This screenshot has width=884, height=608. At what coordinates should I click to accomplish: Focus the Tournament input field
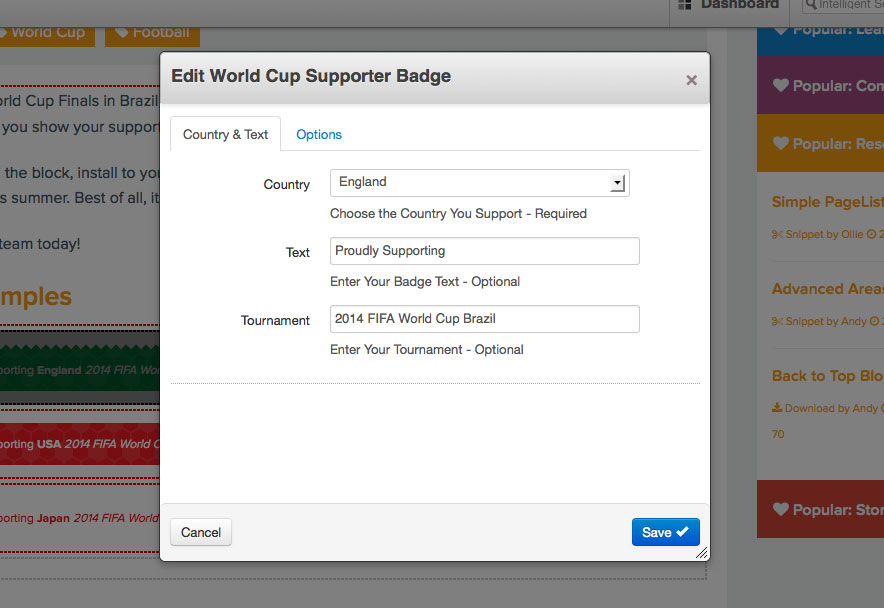click(x=485, y=319)
